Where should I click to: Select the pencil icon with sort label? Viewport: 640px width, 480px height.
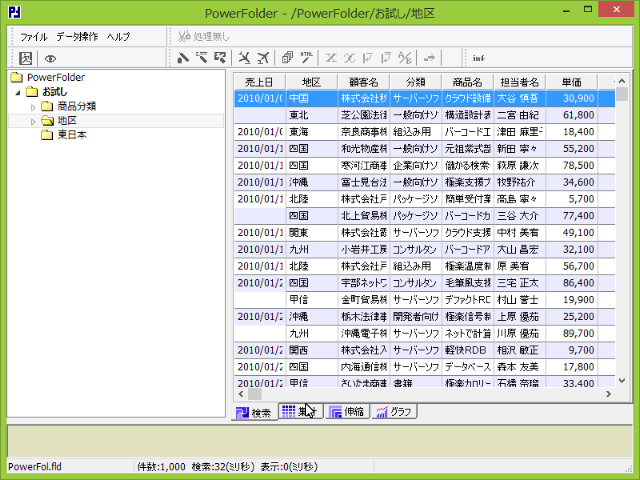coord(202,58)
